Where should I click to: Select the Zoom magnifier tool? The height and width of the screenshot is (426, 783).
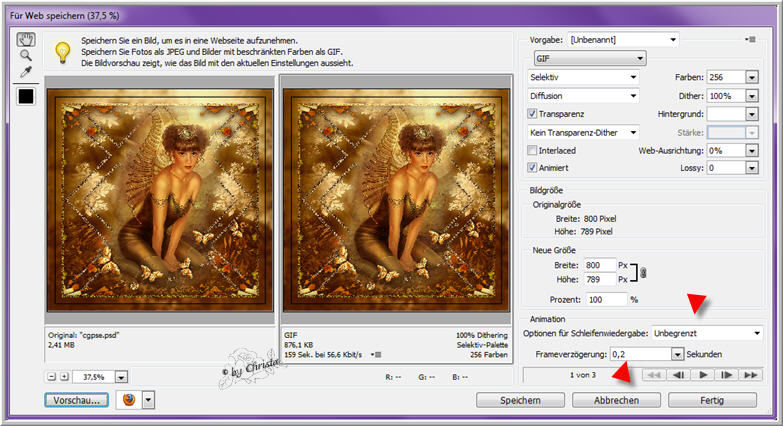(25, 55)
